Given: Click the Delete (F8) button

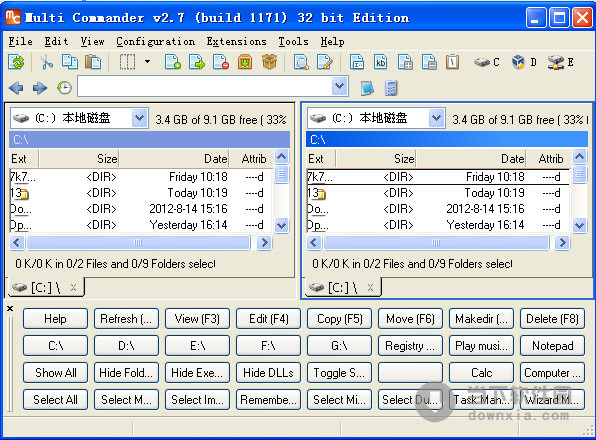Looking at the screenshot, I should [x=552, y=318].
